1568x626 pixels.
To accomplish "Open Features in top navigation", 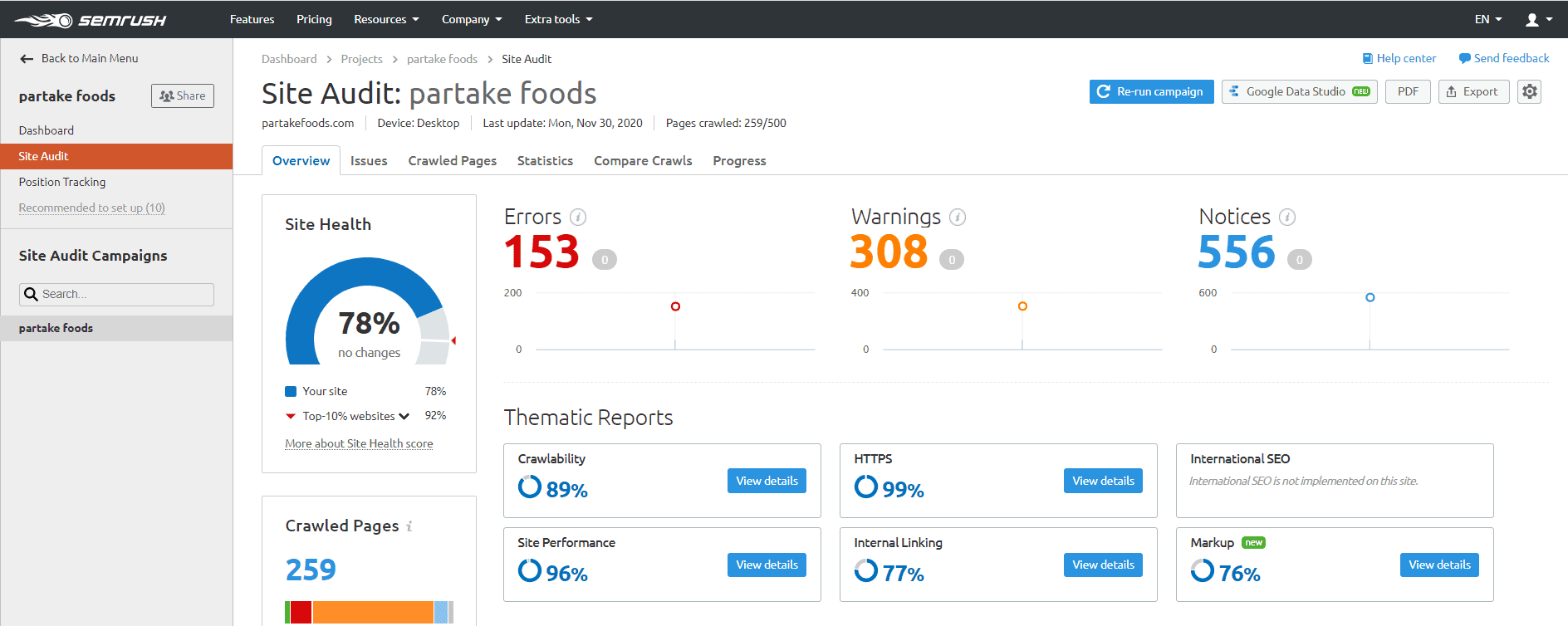I will tap(252, 19).
